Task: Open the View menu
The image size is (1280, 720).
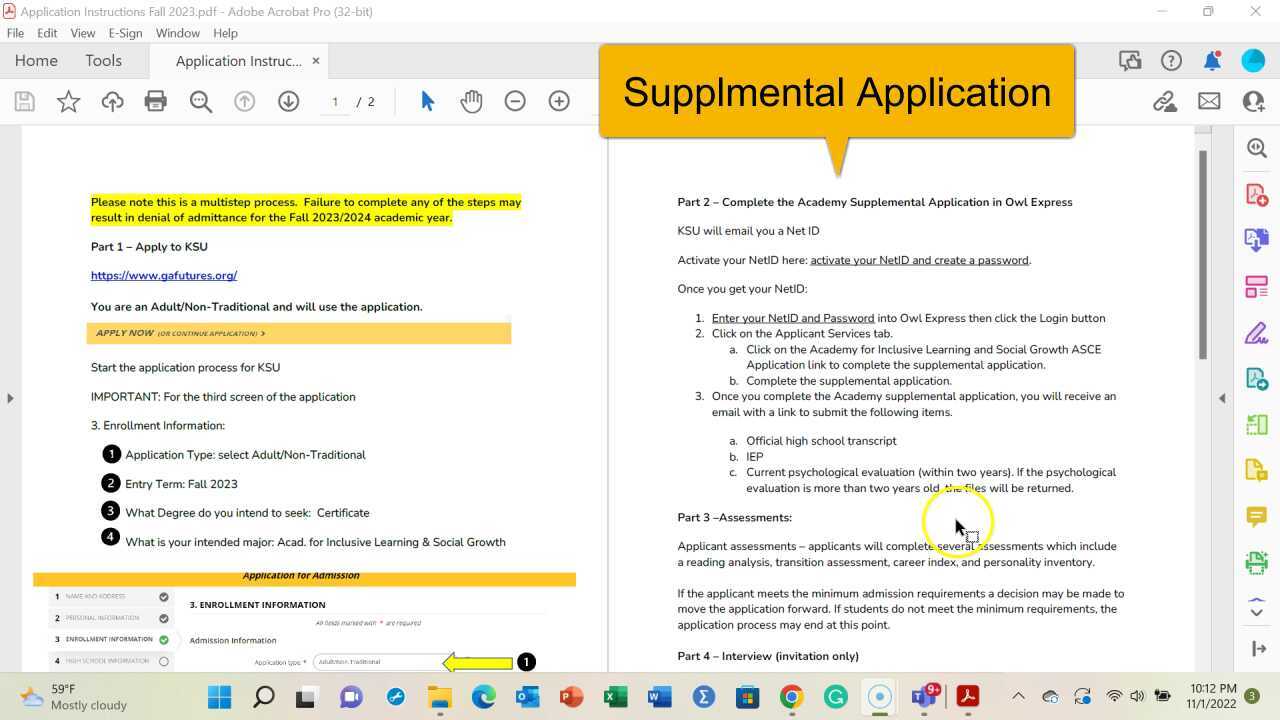Action: tap(82, 32)
